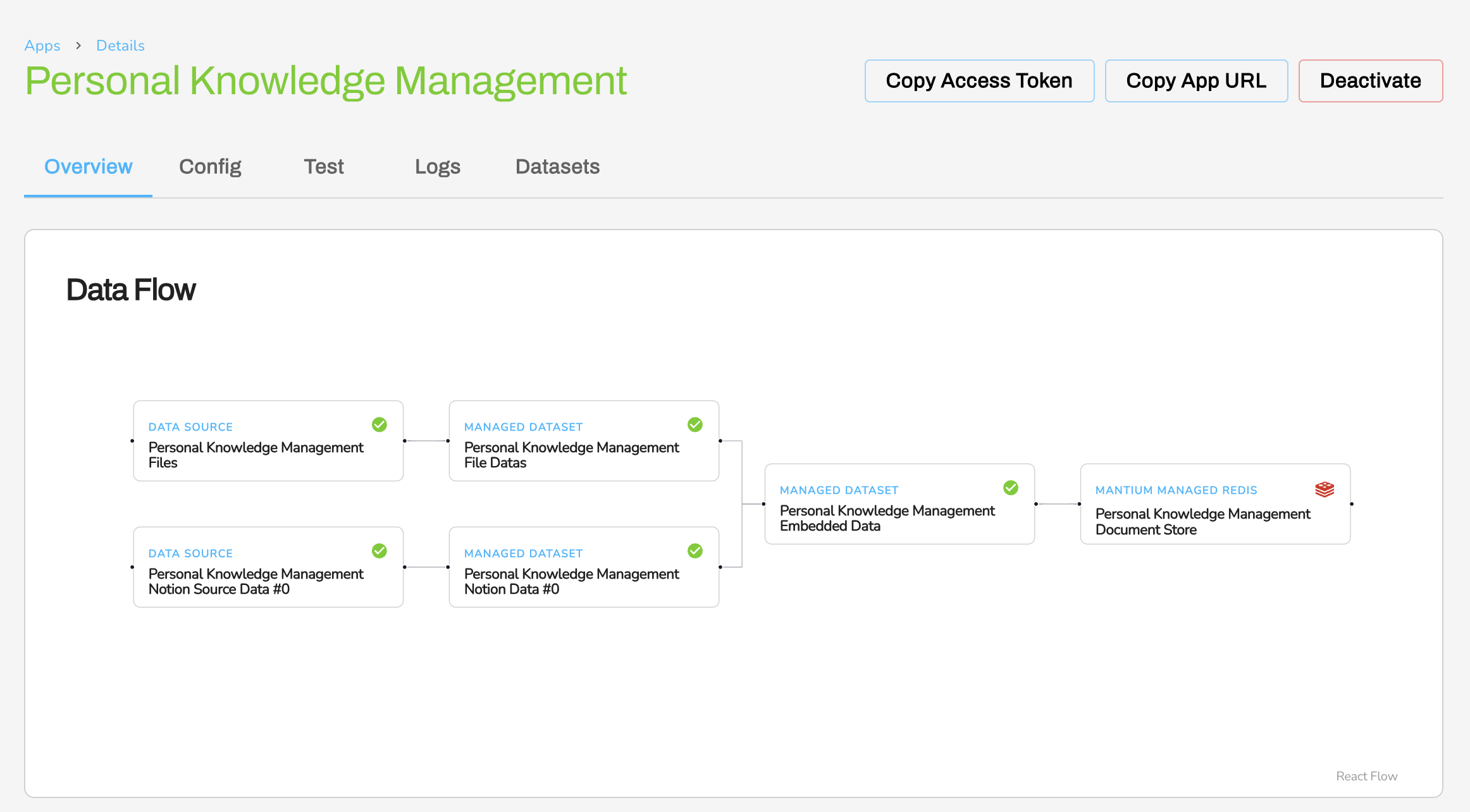This screenshot has height=812, width=1470.
Task: Open the React Flow attribution link
Action: (1366, 776)
